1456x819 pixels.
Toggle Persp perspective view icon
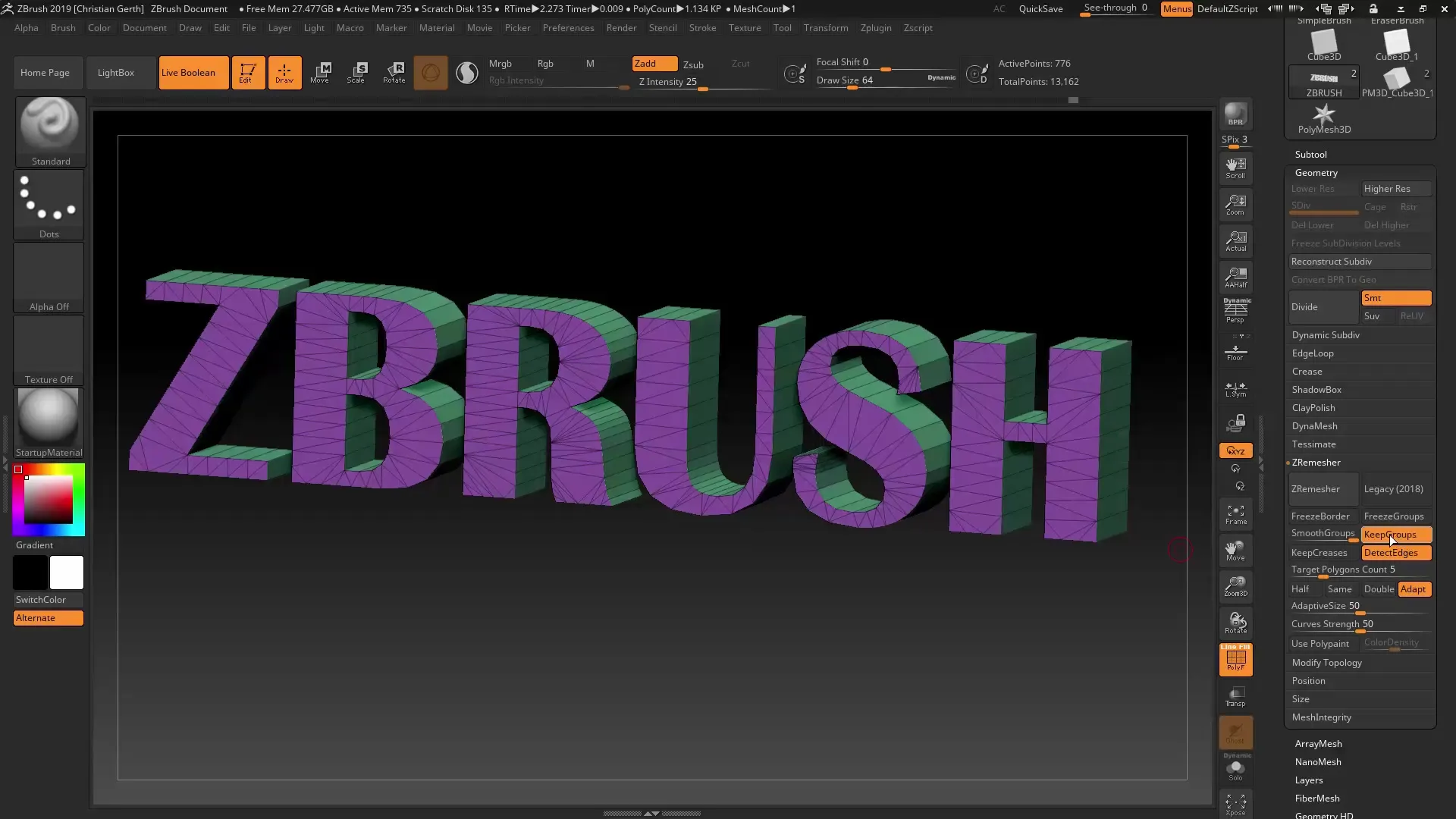1235,311
